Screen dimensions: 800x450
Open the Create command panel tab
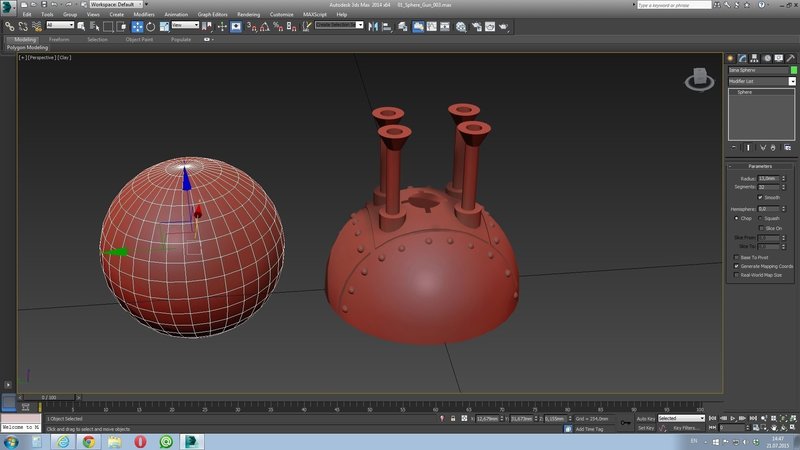tap(730, 58)
